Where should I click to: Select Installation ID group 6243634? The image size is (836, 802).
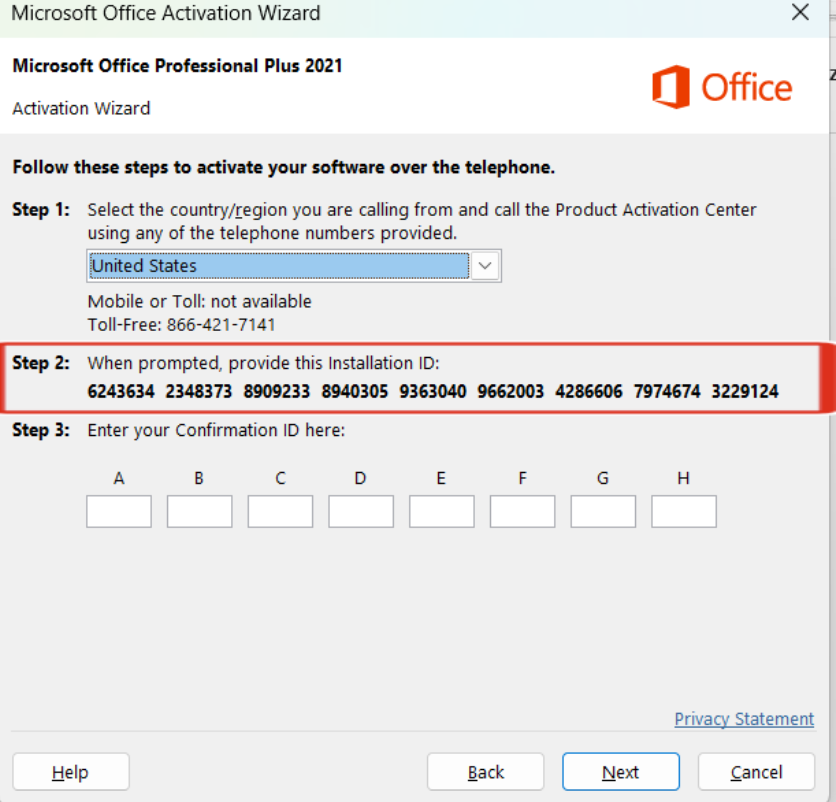(x=121, y=391)
